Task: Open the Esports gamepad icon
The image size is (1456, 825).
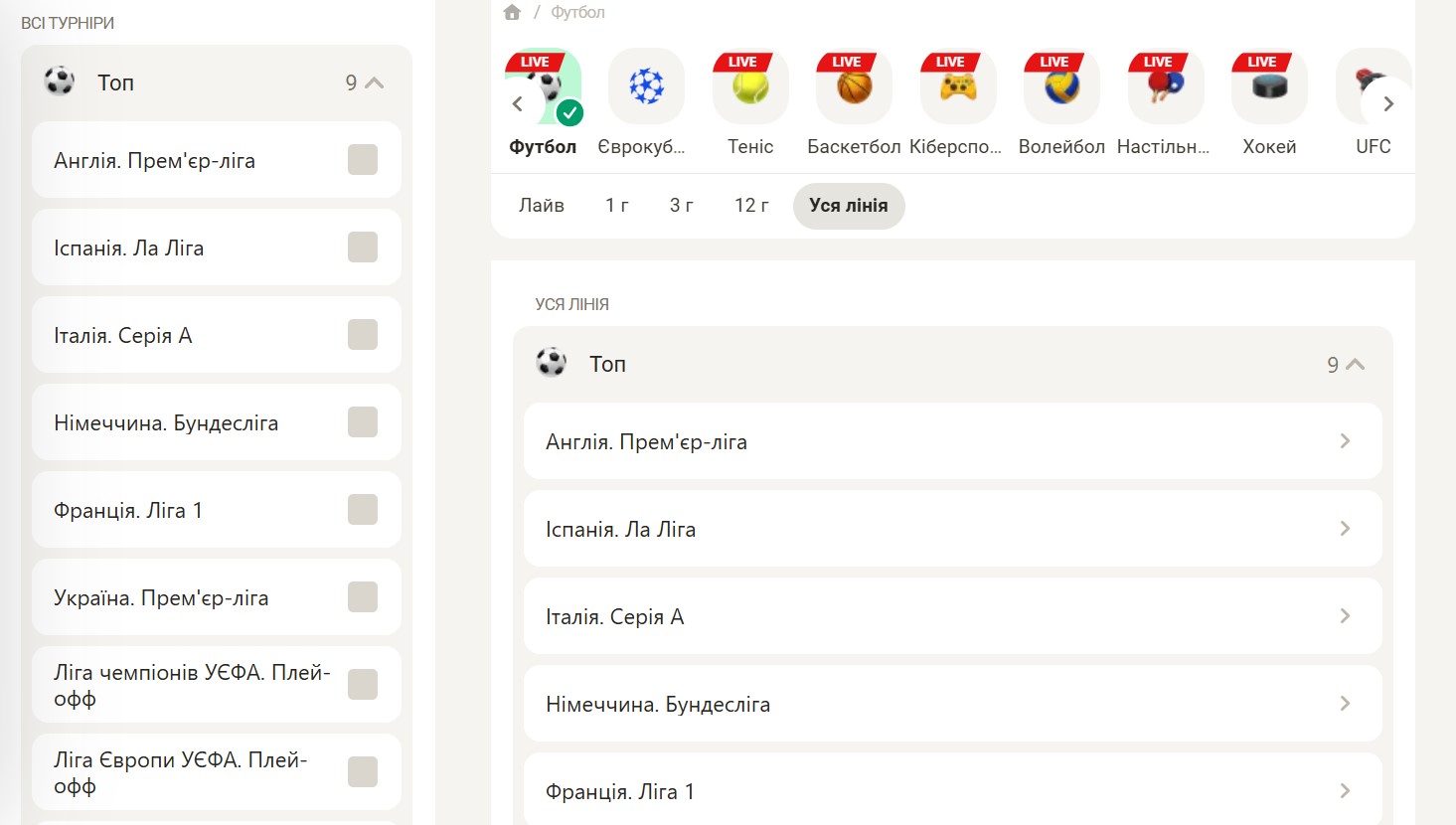Action: click(957, 87)
